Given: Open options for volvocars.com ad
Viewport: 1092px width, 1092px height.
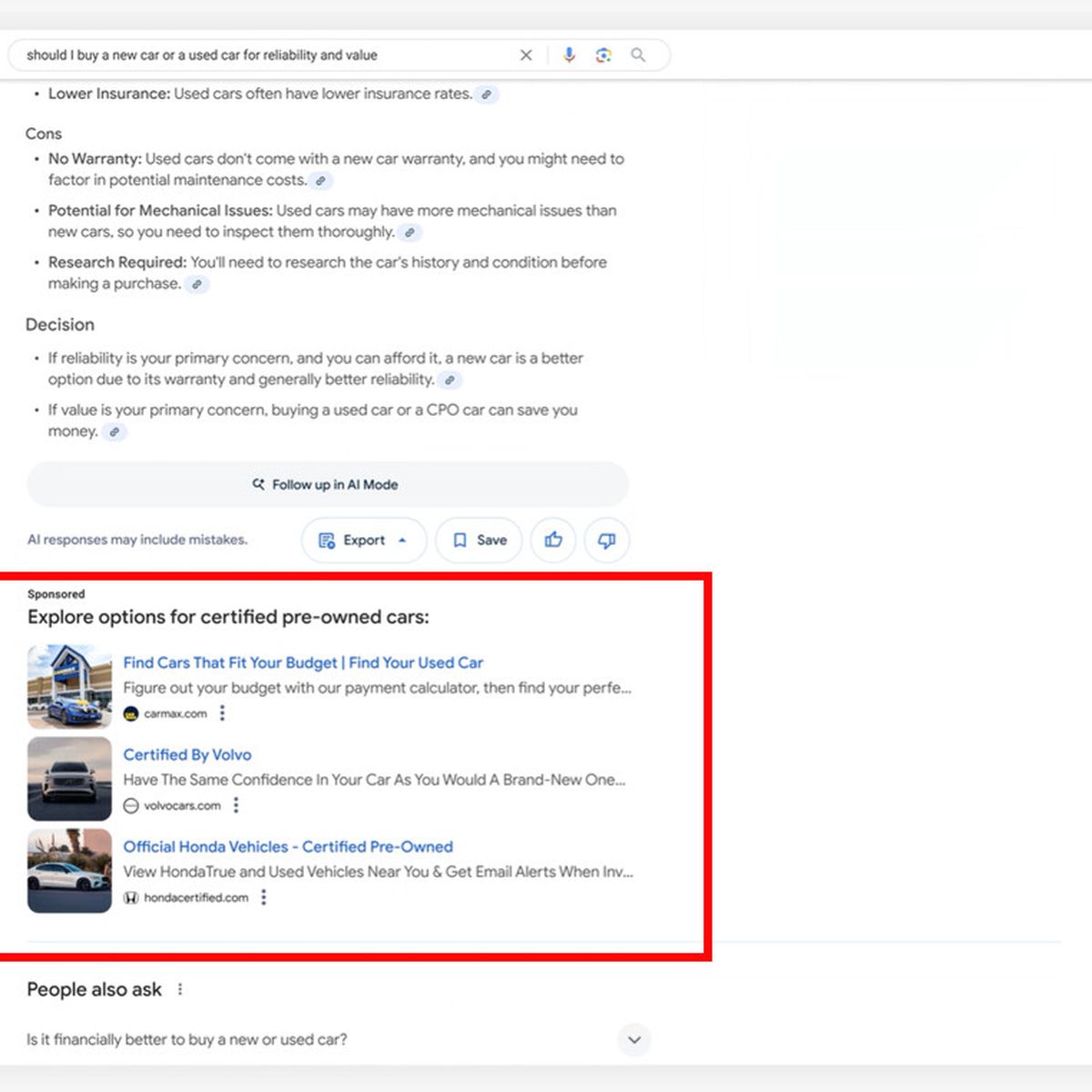Looking at the screenshot, I should click(236, 805).
